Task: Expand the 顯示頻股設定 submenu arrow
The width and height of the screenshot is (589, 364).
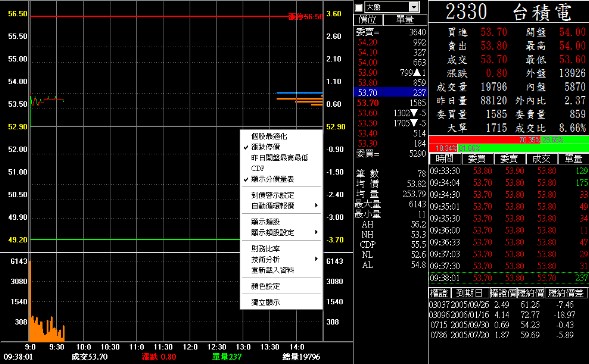Action: pos(316,232)
